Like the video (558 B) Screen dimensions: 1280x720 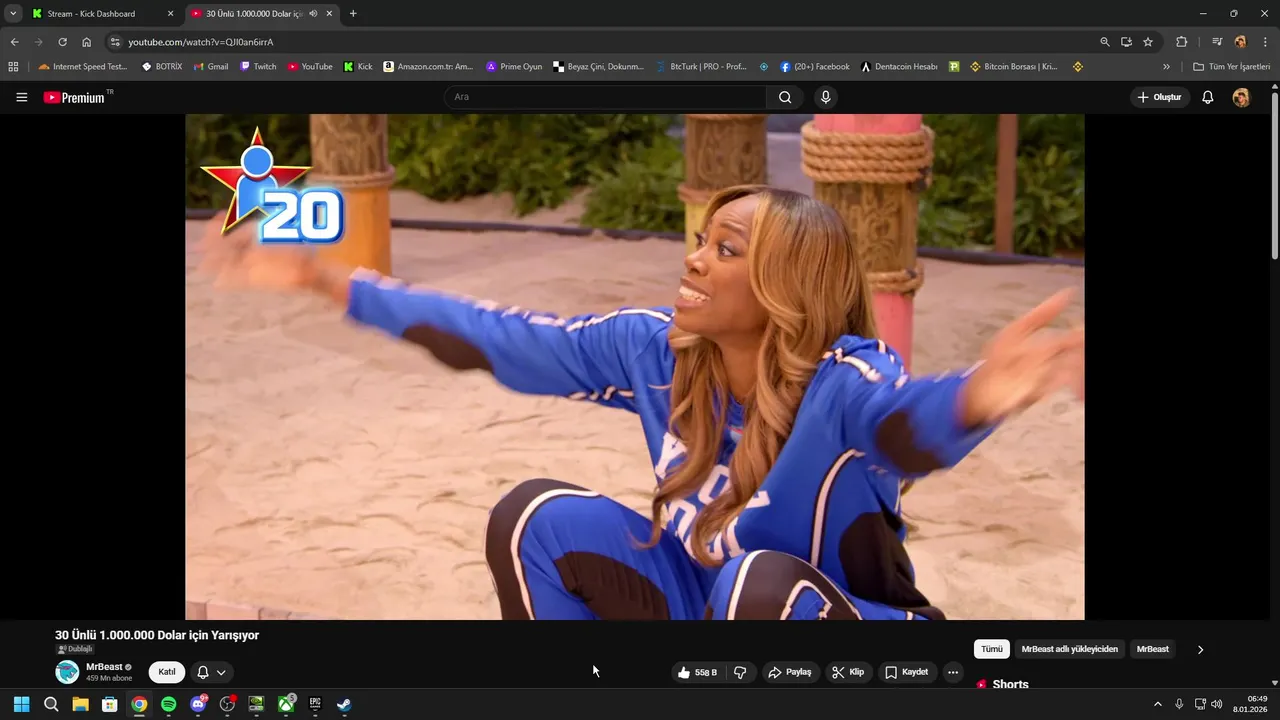pos(698,672)
